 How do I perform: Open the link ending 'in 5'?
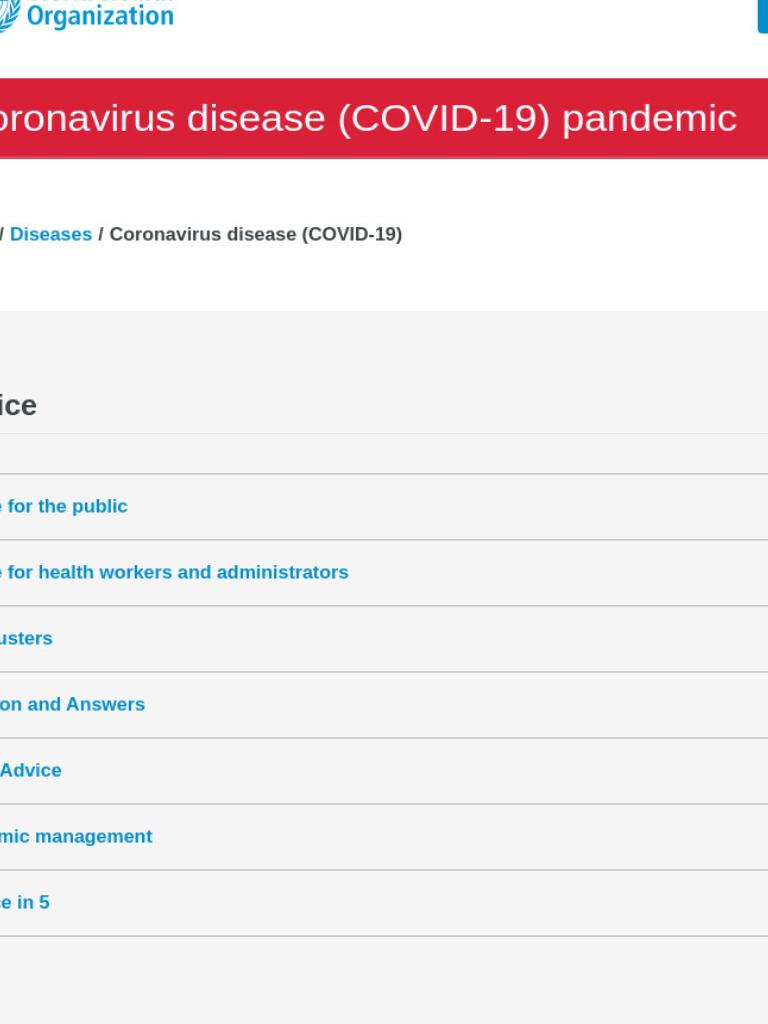pyautogui.click(x=25, y=902)
